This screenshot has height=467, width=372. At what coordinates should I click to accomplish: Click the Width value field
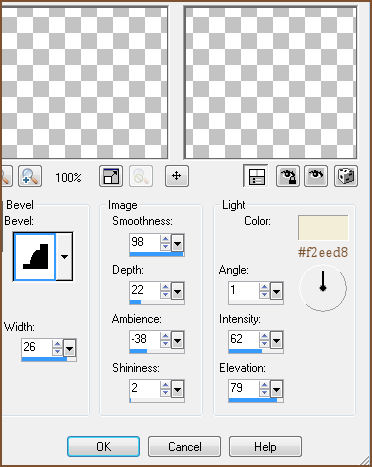(37, 347)
